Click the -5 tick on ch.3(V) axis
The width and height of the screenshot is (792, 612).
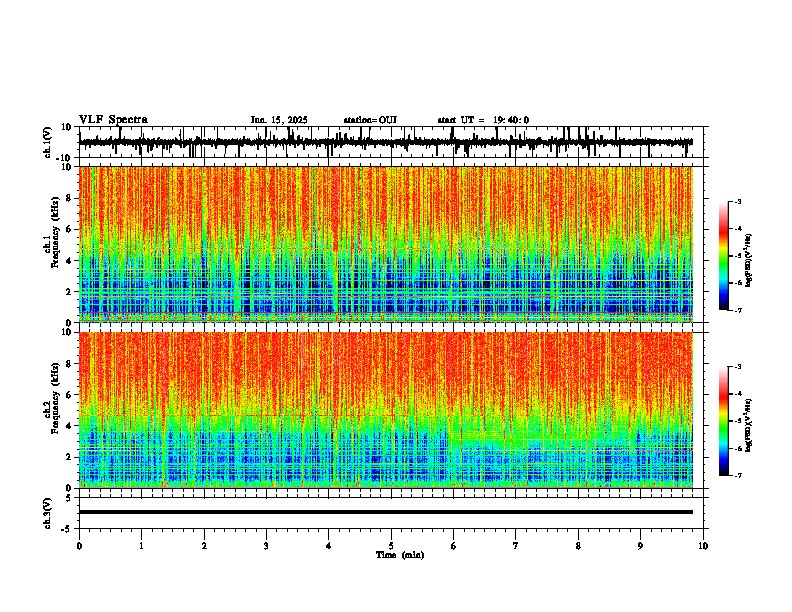tap(67, 529)
